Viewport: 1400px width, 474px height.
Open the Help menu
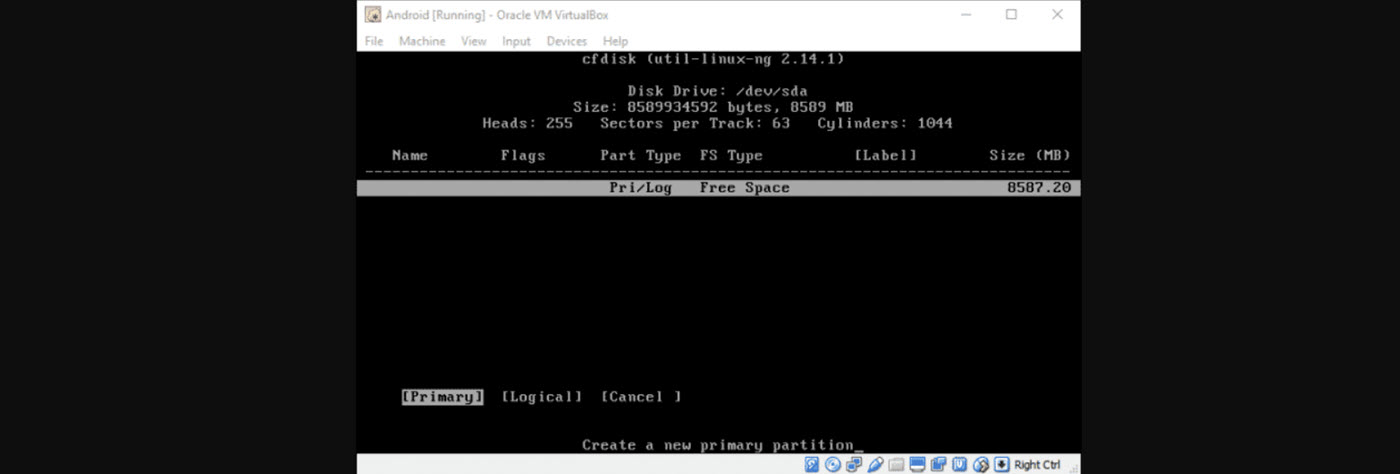(x=615, y=41)
